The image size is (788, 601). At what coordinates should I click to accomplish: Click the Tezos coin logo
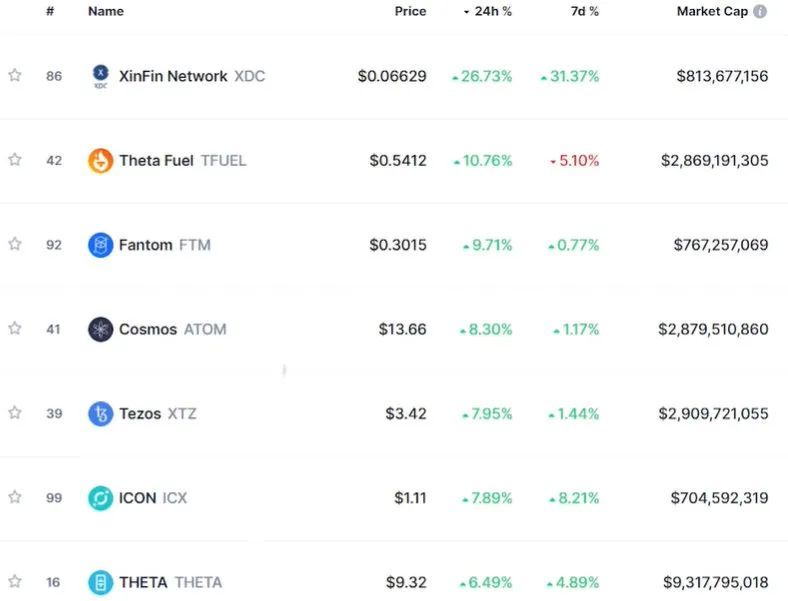(x=101, y=413)
